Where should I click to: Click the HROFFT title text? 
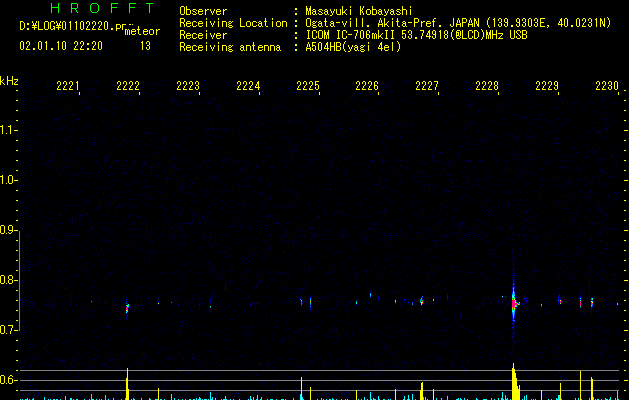coord(102,8)
